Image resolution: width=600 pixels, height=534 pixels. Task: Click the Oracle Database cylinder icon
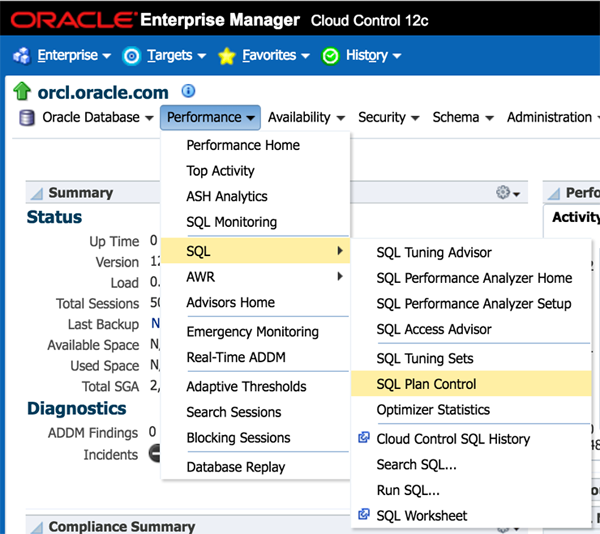28,118
